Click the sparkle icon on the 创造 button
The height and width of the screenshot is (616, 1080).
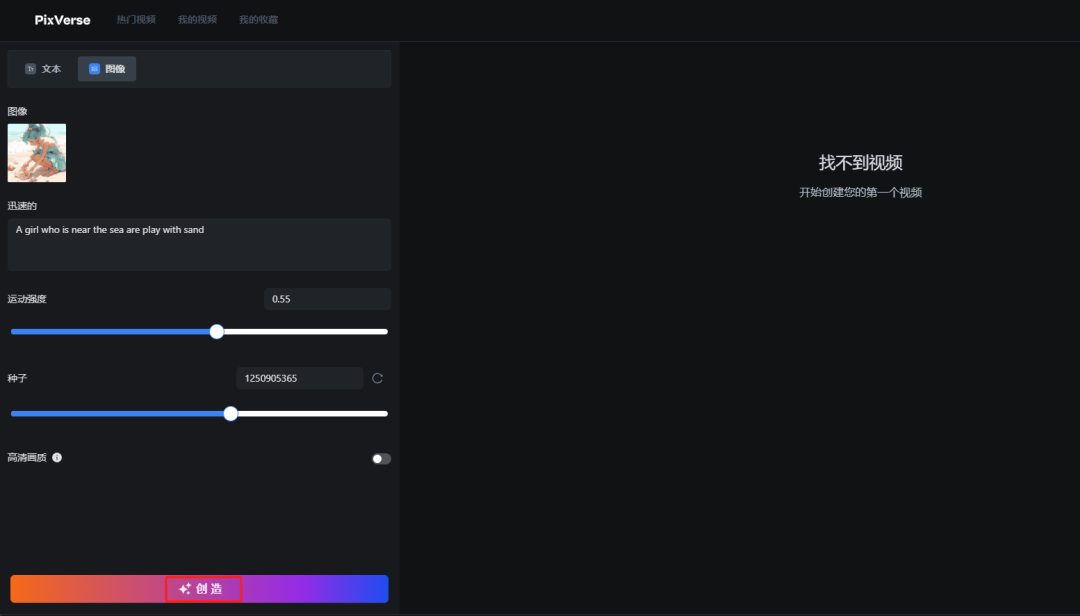(x=183, y=589)
